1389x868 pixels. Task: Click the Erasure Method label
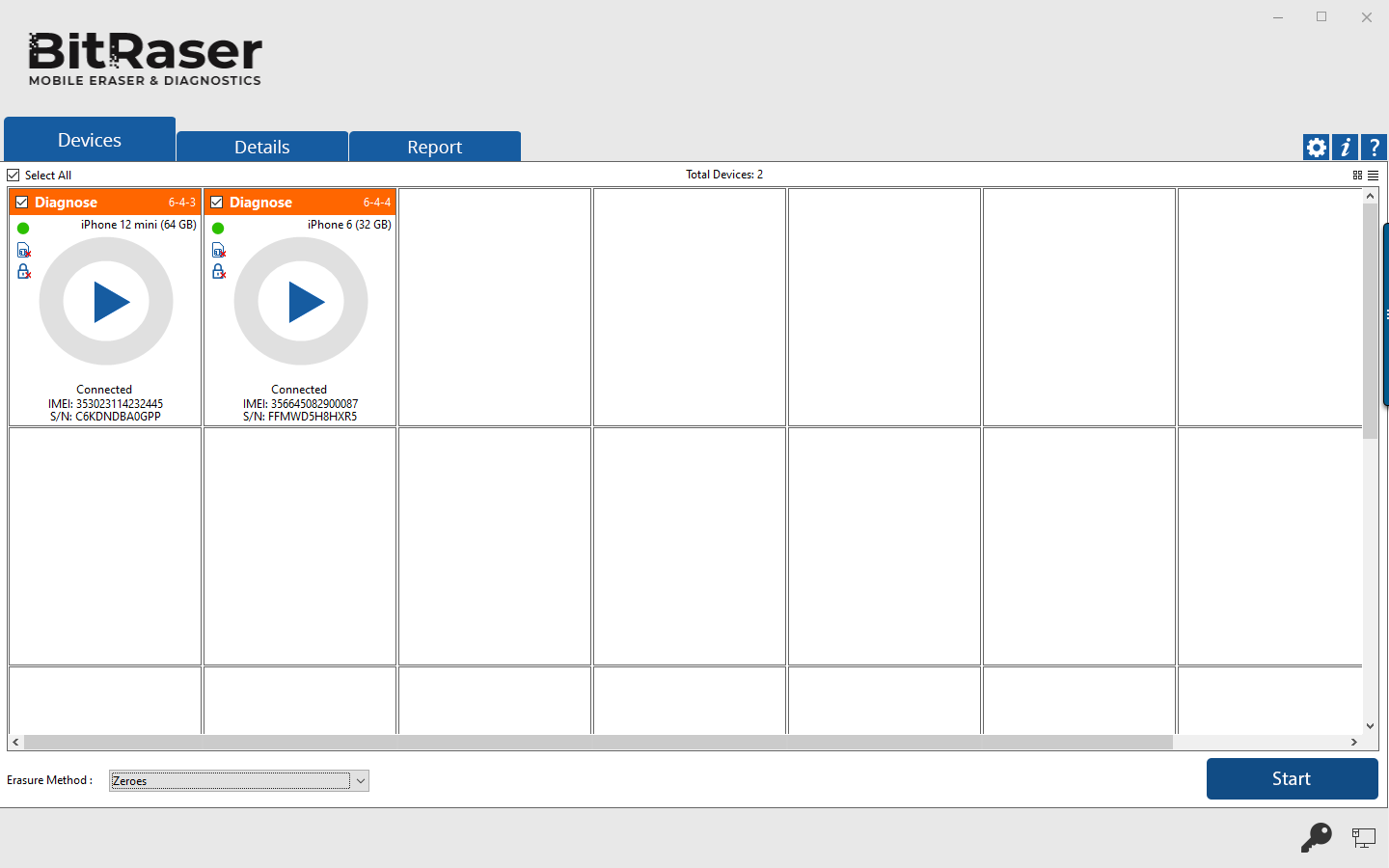(50, 780)
